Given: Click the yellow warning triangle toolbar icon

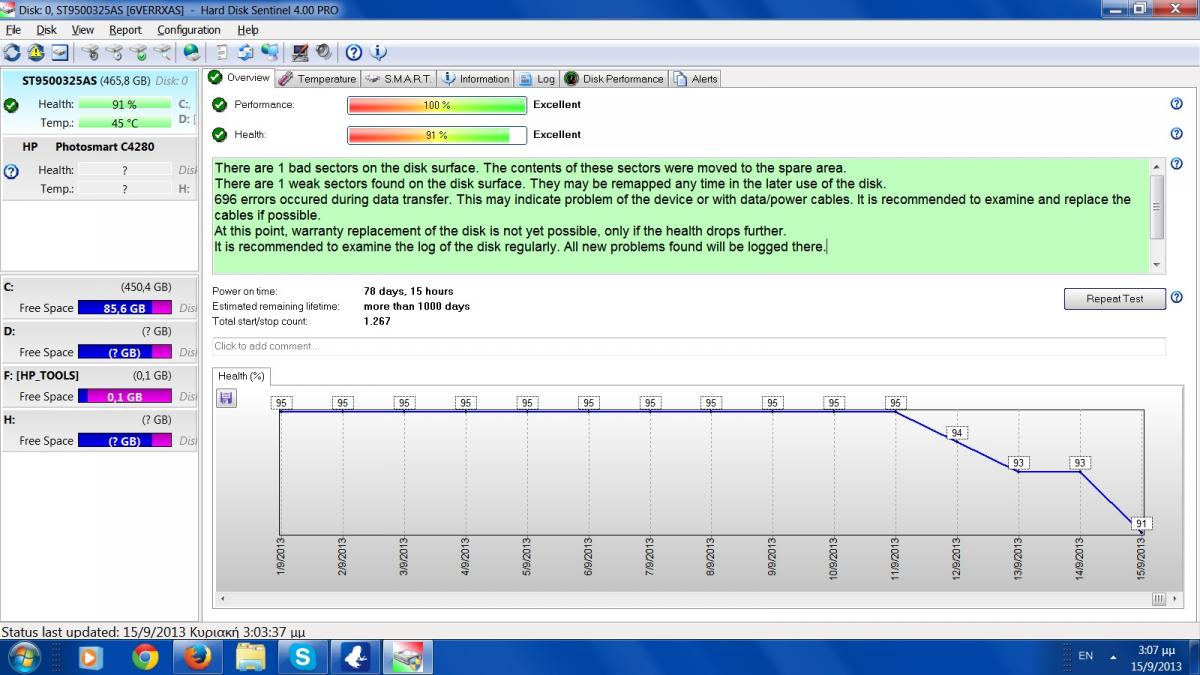Looking at the screenshot, I should tap(36, 52).
